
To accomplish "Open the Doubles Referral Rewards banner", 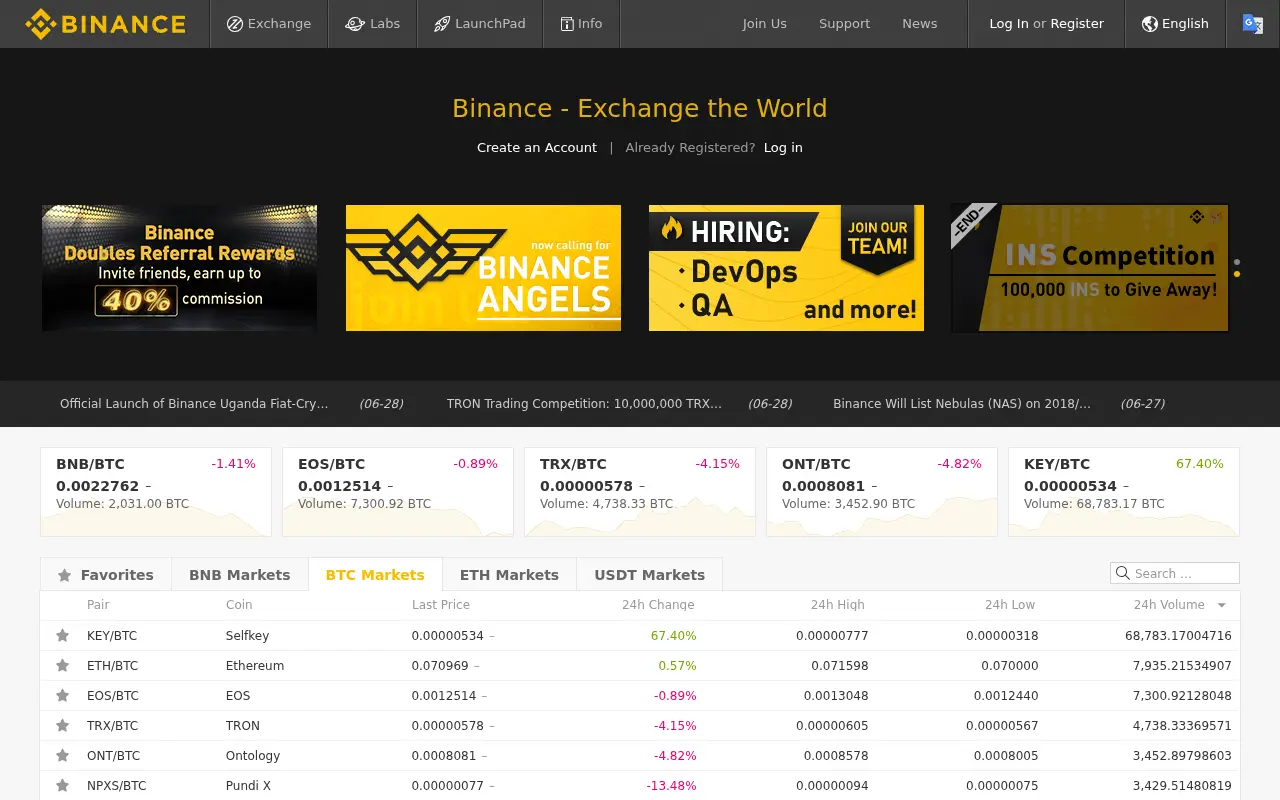I will pyautogui.click(x=179, y=268).
